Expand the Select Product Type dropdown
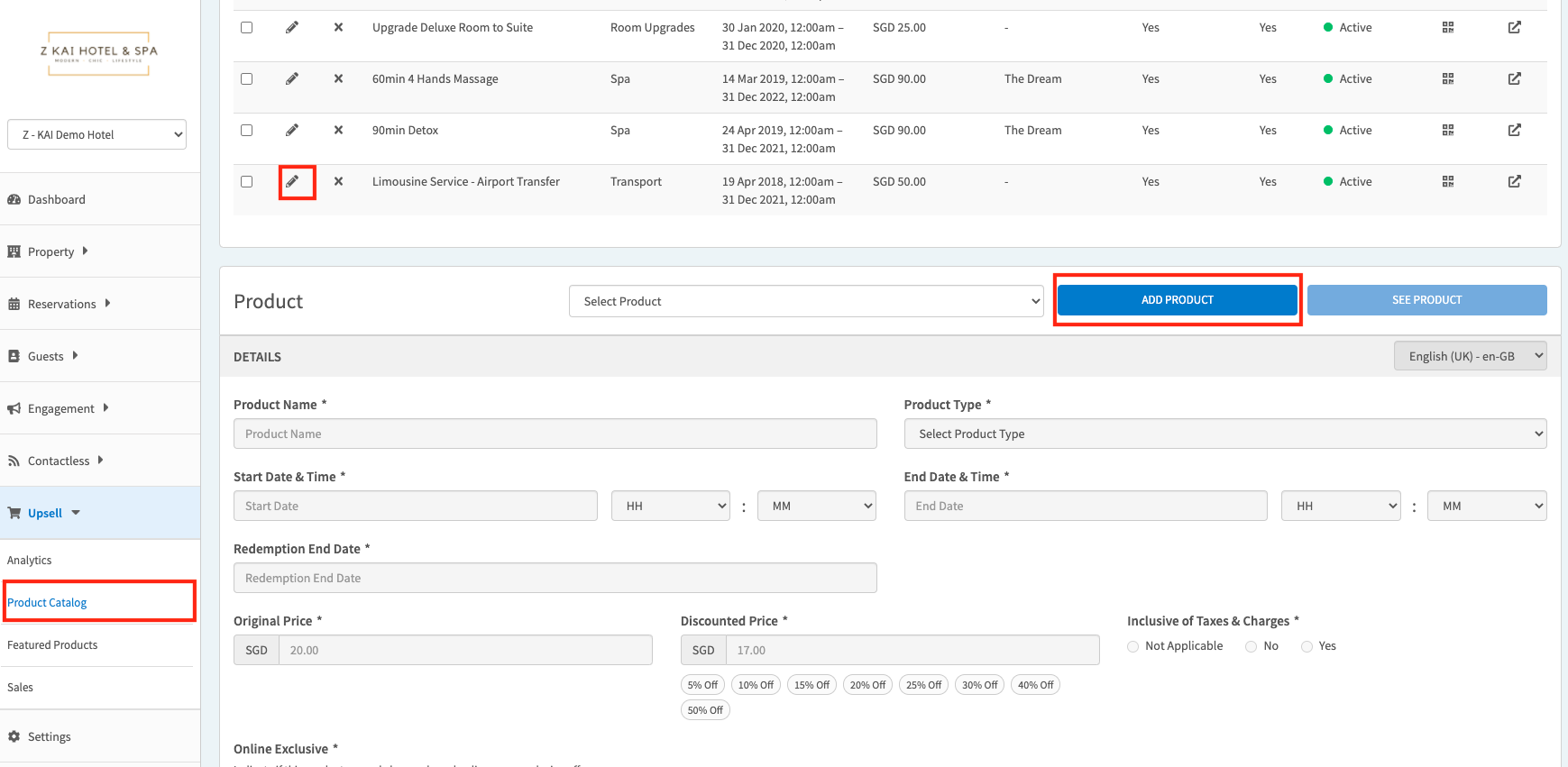Screen dimensions: 1568x767 pos(1224,434)
